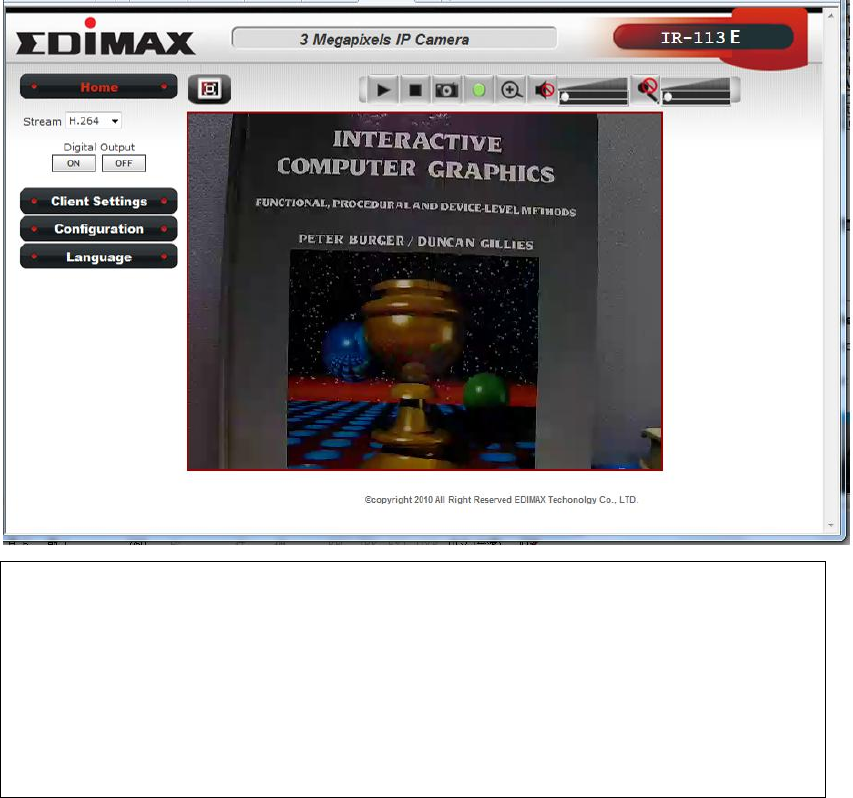The width and height of the screenshot is (853, 798).
Task: Click the Play button in the toolbar
Action: pyautogui.click(x=383, y=90)
